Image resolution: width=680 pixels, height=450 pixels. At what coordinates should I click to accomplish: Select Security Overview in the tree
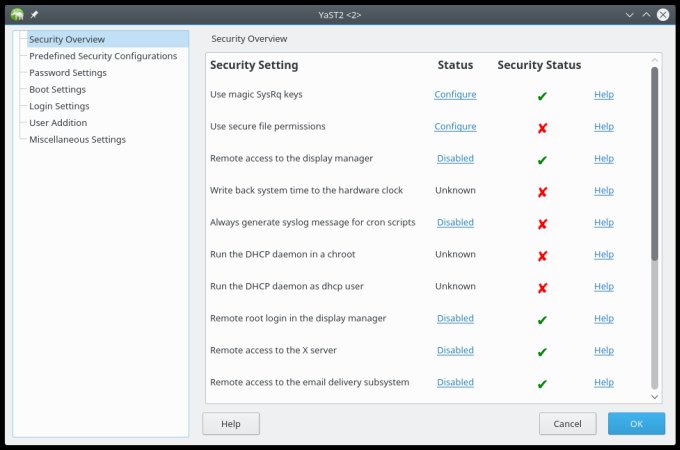tap(108, 39)
